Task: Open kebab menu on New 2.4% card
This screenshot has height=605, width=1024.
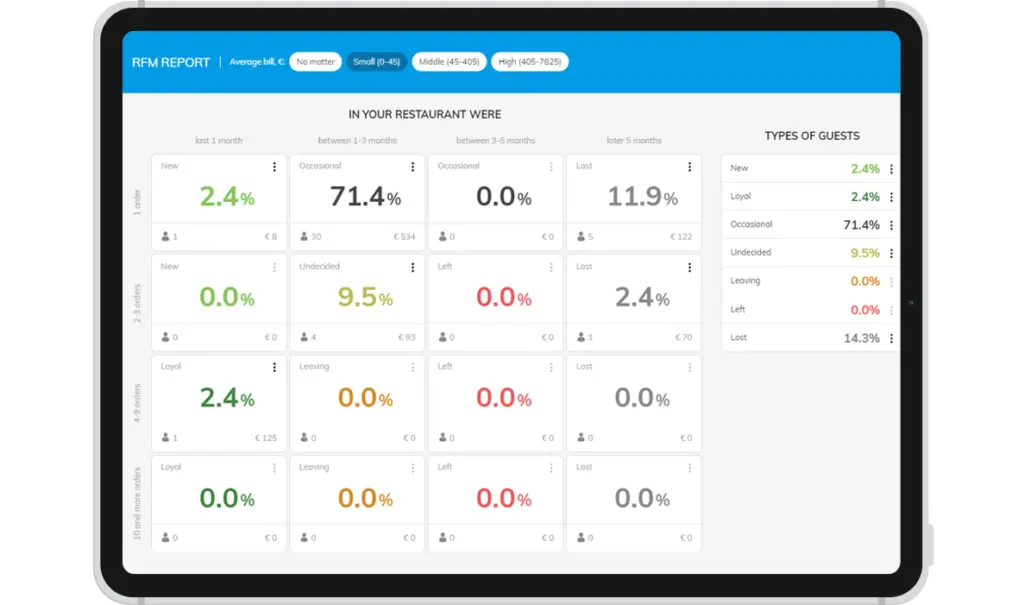Action: coord(274,167)
